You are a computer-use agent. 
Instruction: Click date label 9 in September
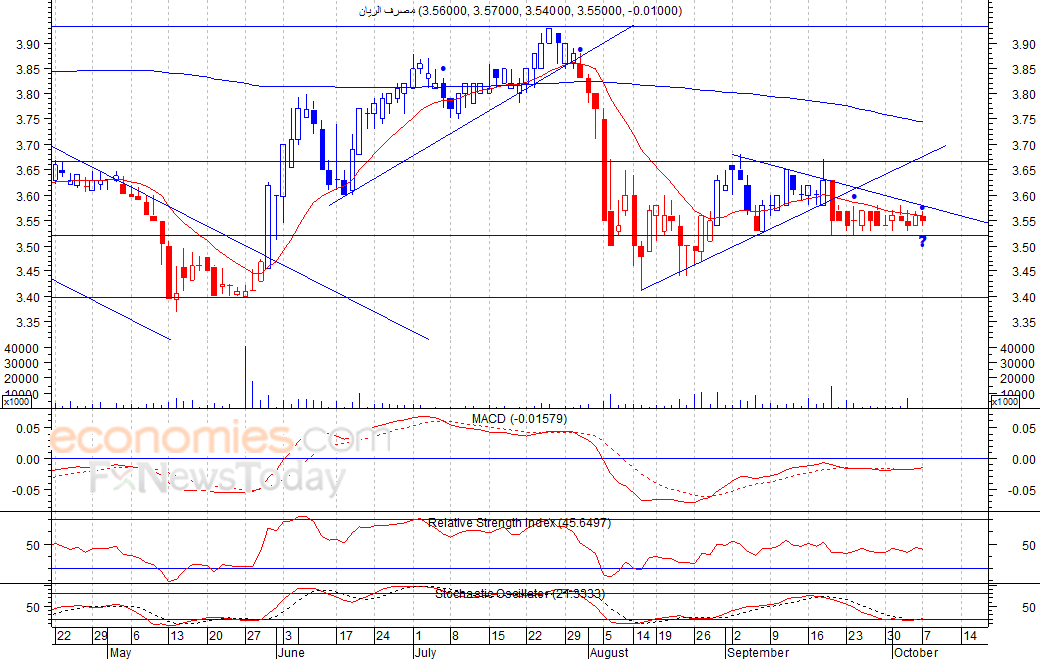tap(775, 636)
